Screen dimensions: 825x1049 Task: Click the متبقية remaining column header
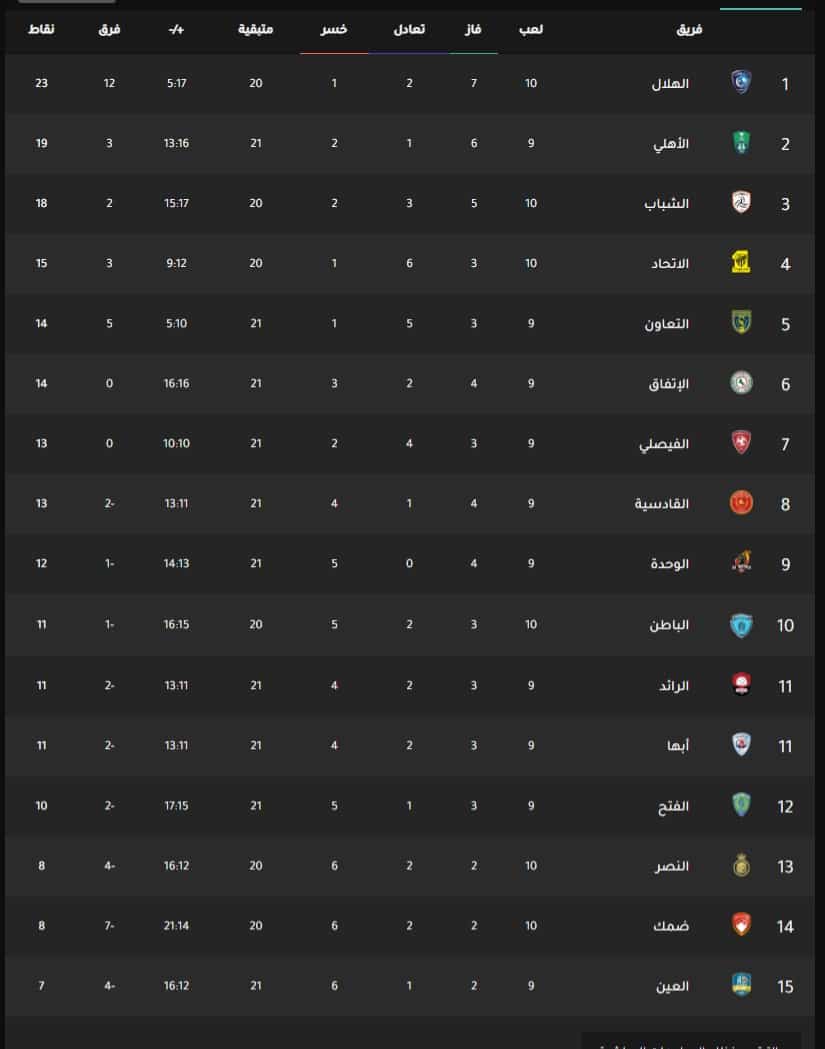point(256,29)
